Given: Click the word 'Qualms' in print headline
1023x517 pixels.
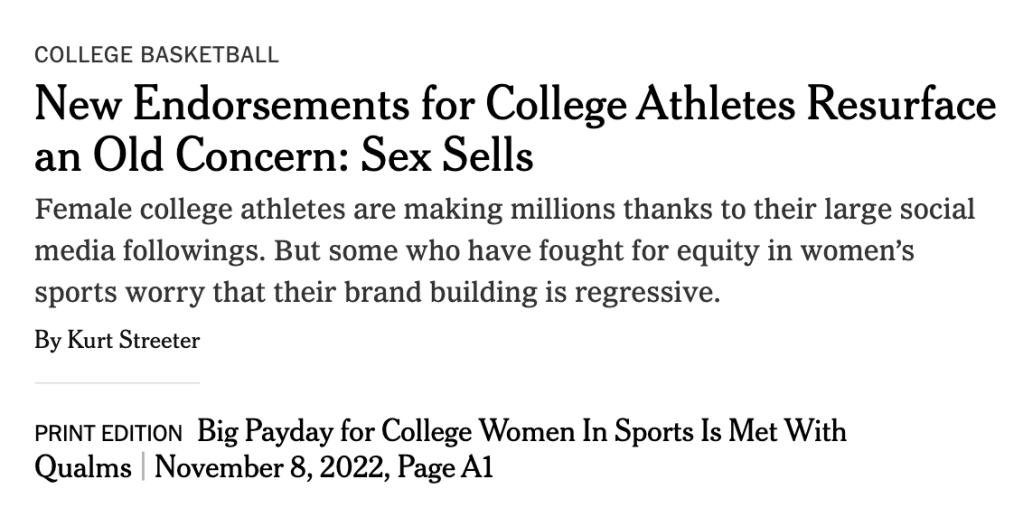Looking at the screenshot, I should tap(83, 467).
